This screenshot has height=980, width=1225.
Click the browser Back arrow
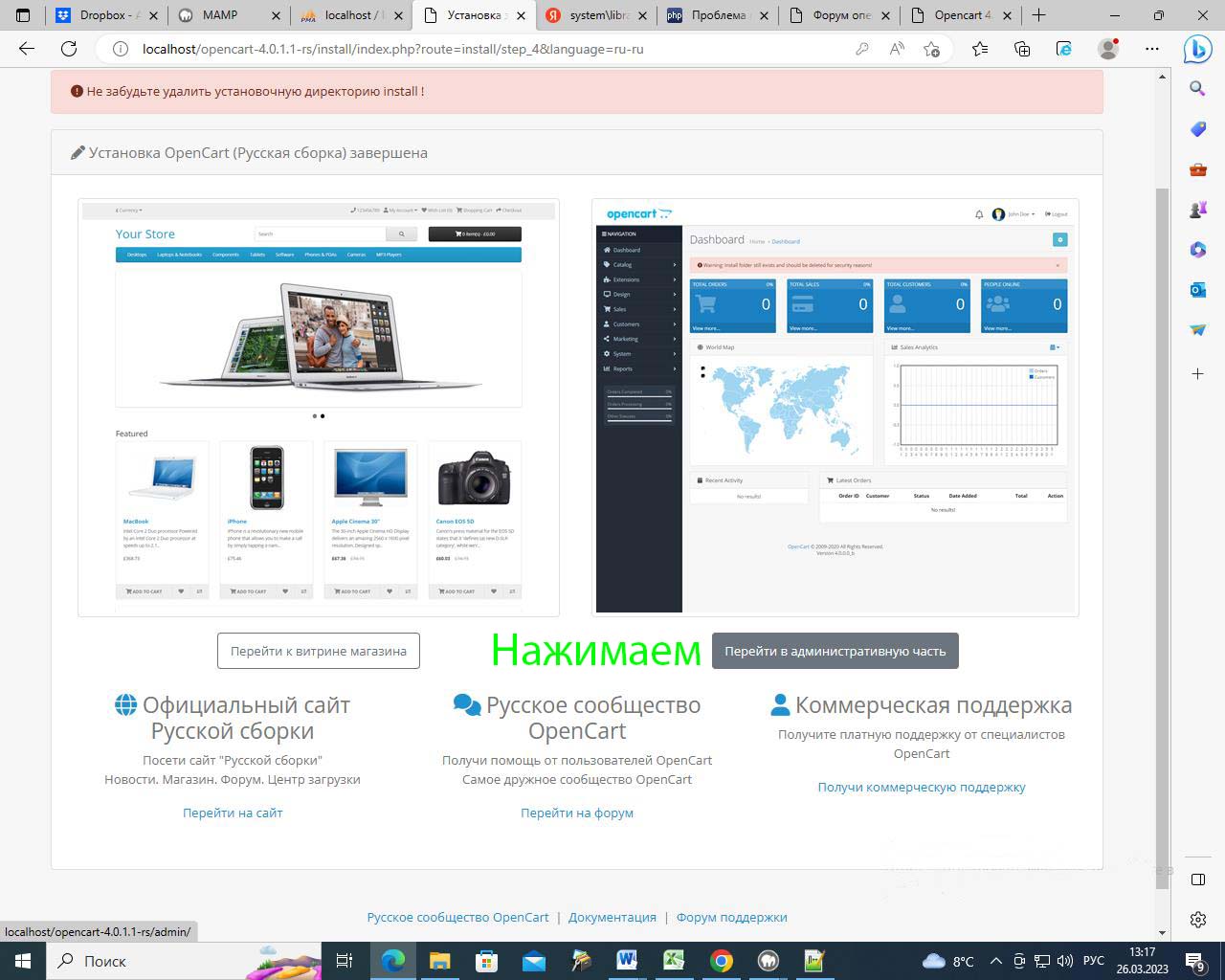27,49
